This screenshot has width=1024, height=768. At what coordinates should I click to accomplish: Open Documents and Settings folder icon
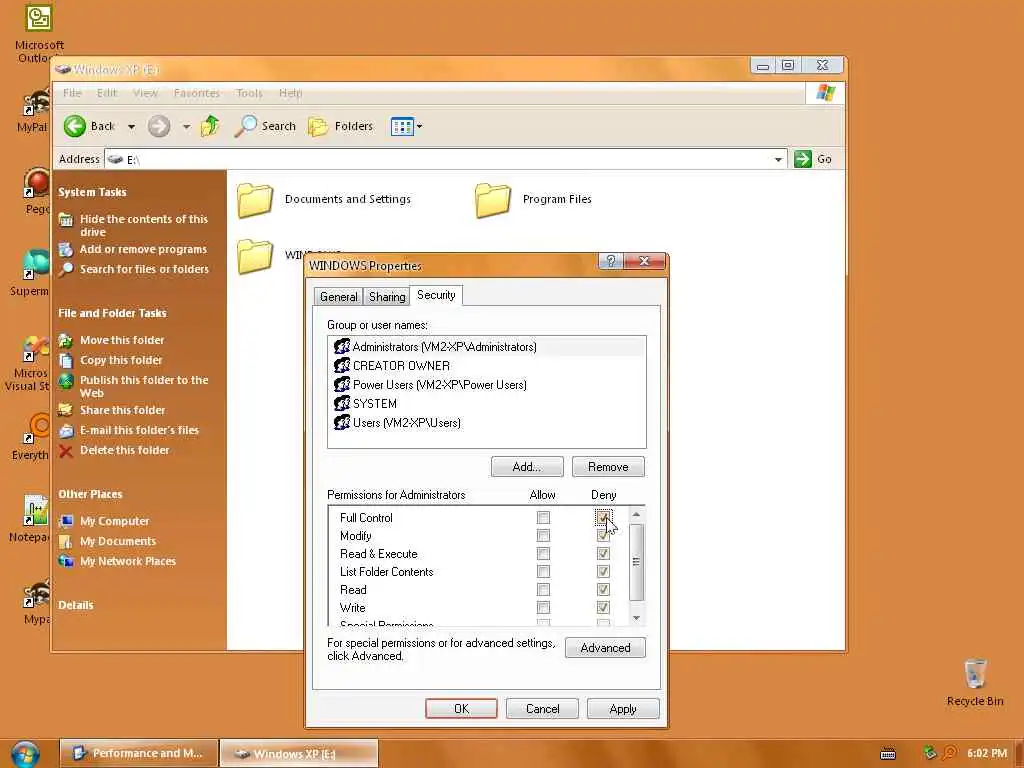pyautogui.click(x=255, y=200)
